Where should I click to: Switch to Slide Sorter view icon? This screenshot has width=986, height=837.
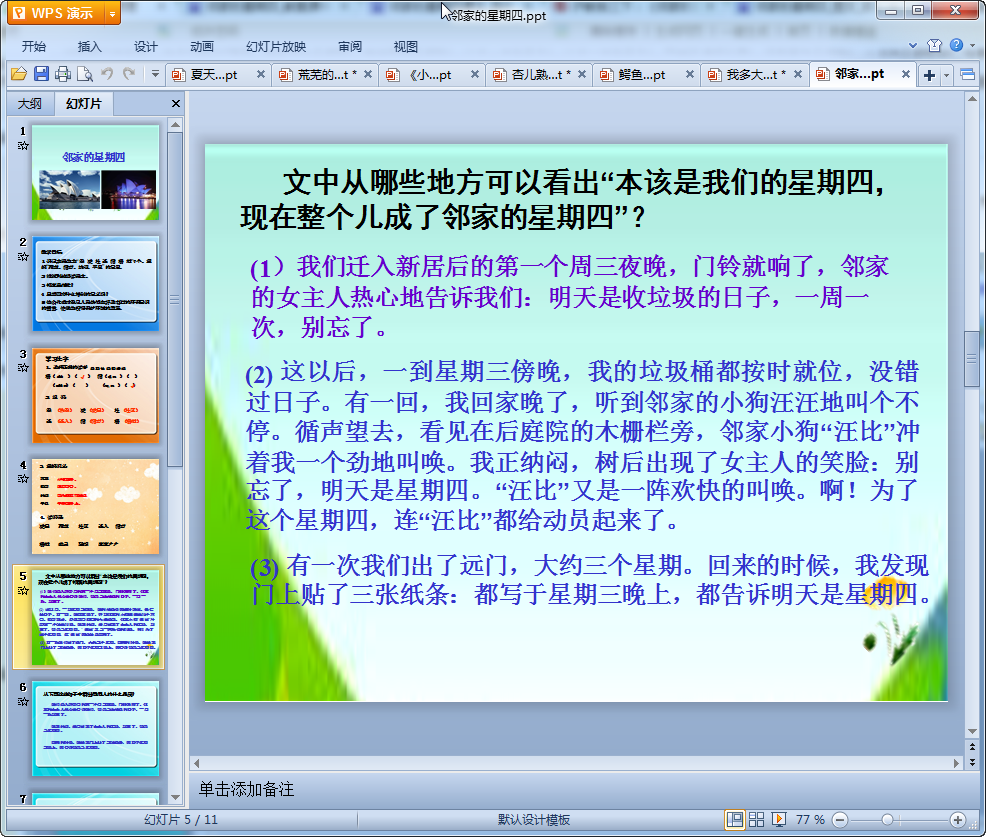click(x=756, y=819)
